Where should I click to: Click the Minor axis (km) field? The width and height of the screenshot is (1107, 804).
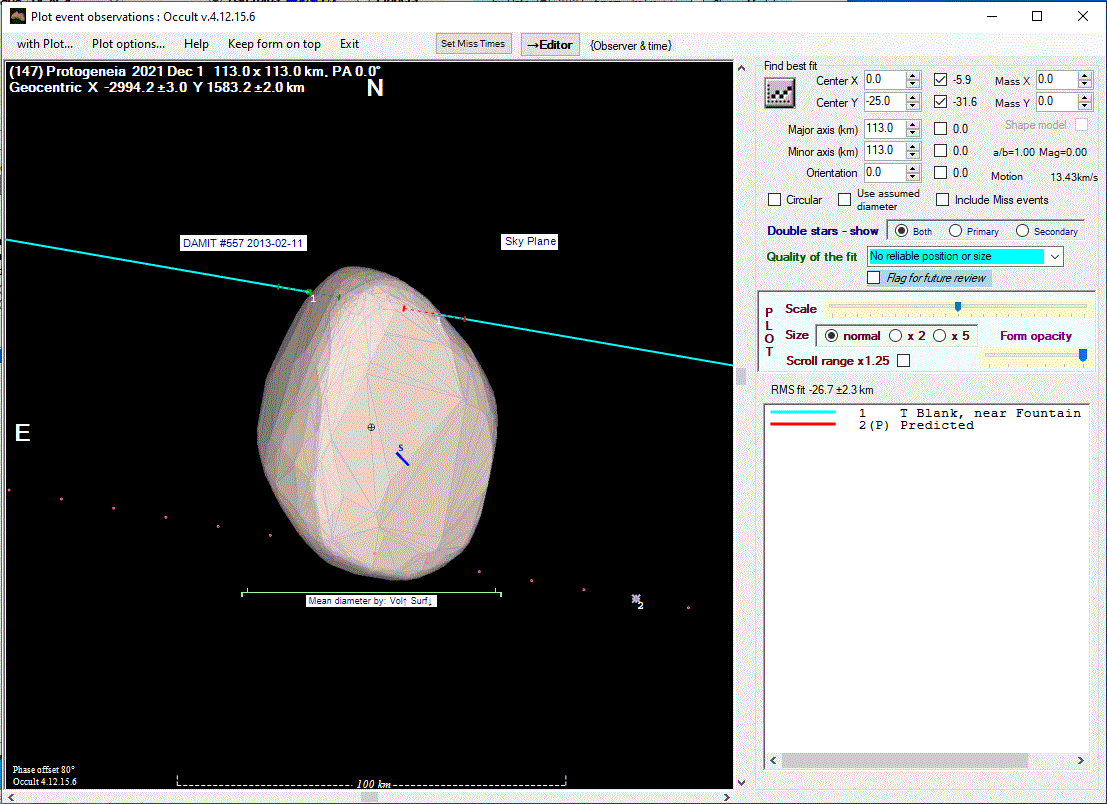[885, 150]
